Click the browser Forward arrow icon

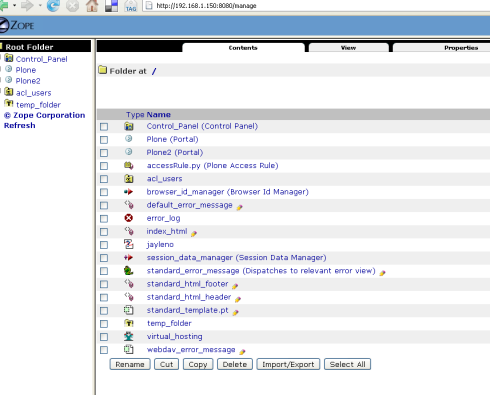tap(27, 5)
